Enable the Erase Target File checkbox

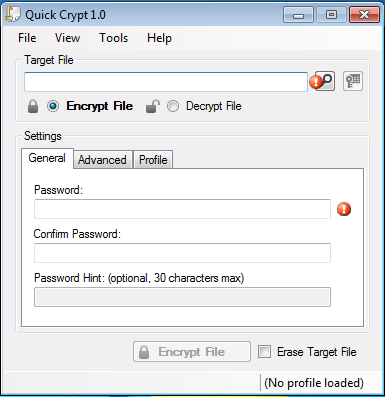coord(264,352)
